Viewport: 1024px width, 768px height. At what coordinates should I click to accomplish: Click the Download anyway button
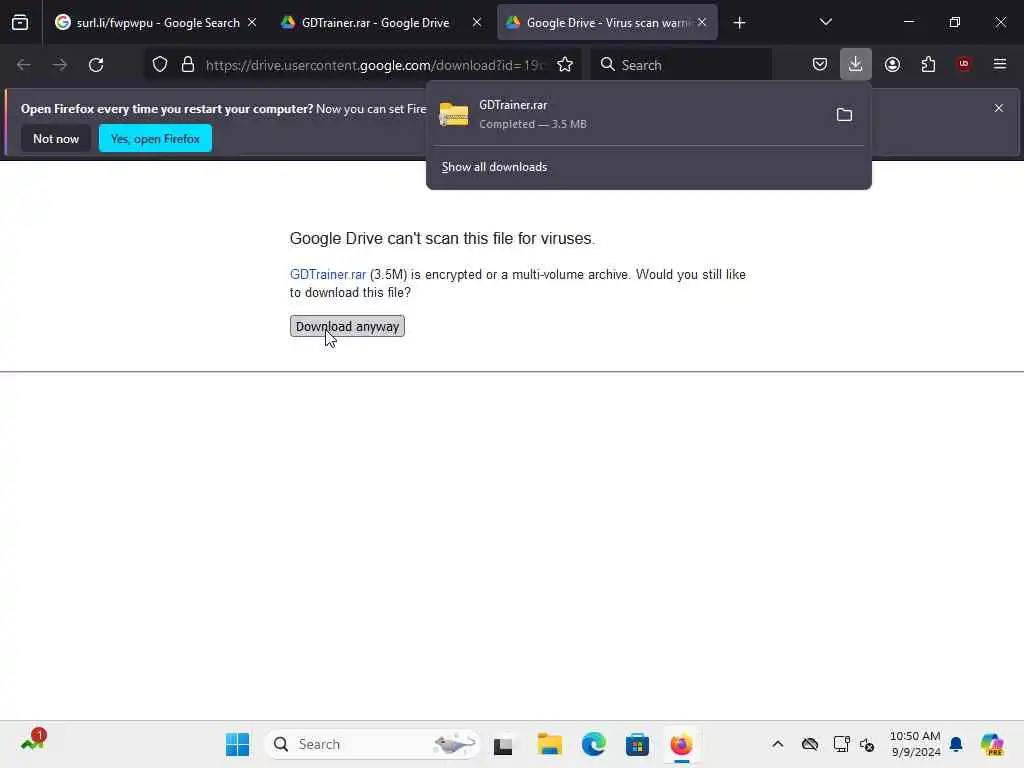[347, 327]
